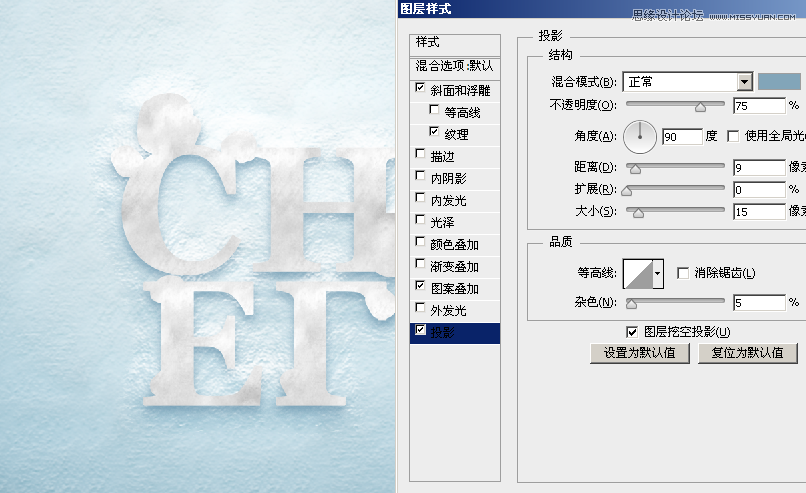The image size is (806, 493).
Task: Select 混合选项:默认 in styles list
Action: tap(454, 66)
